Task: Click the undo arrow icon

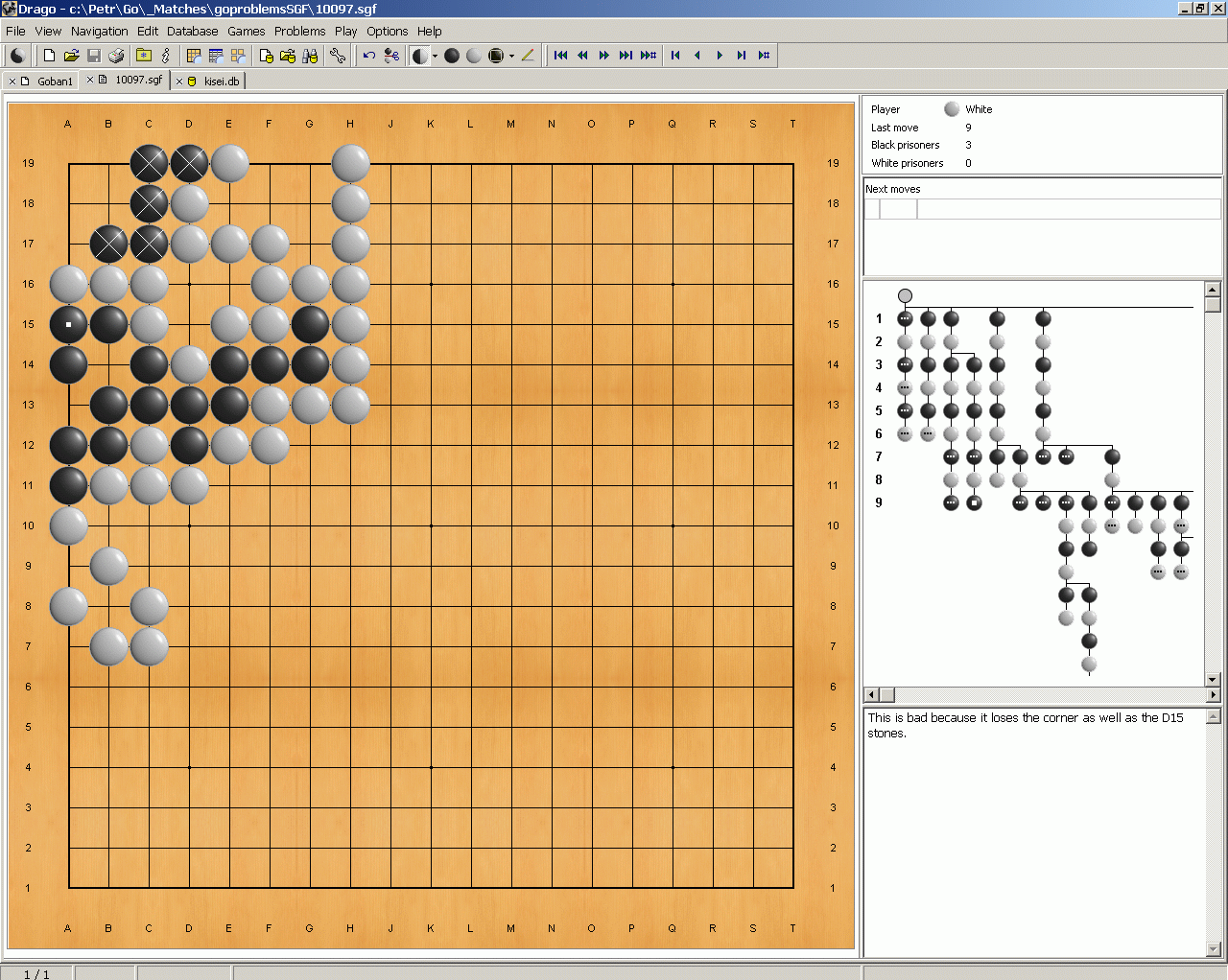Action: (369, 56)
